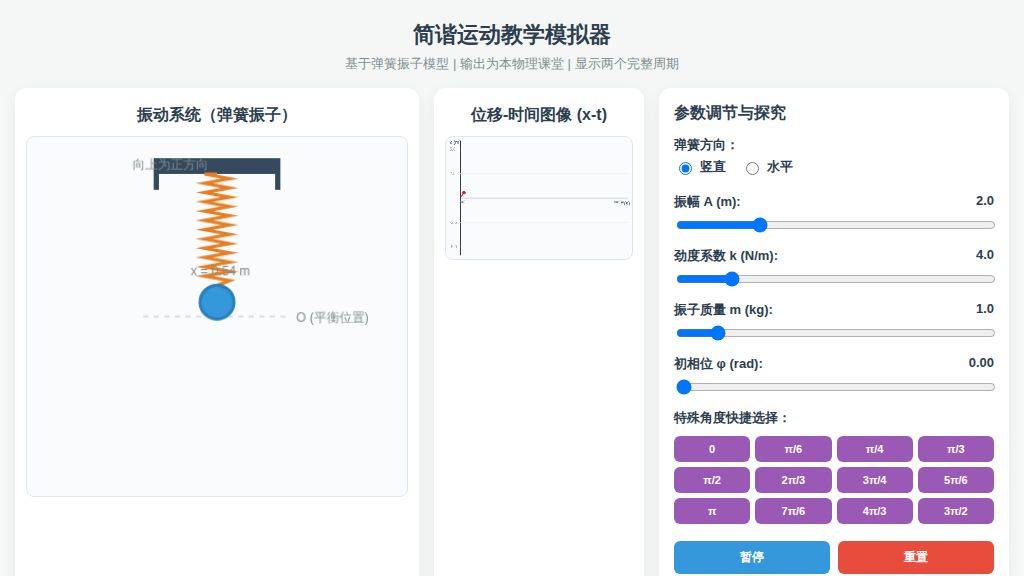Click the 特殊角度快捷选择 label

pyautogui.click(x=731, y=418)
